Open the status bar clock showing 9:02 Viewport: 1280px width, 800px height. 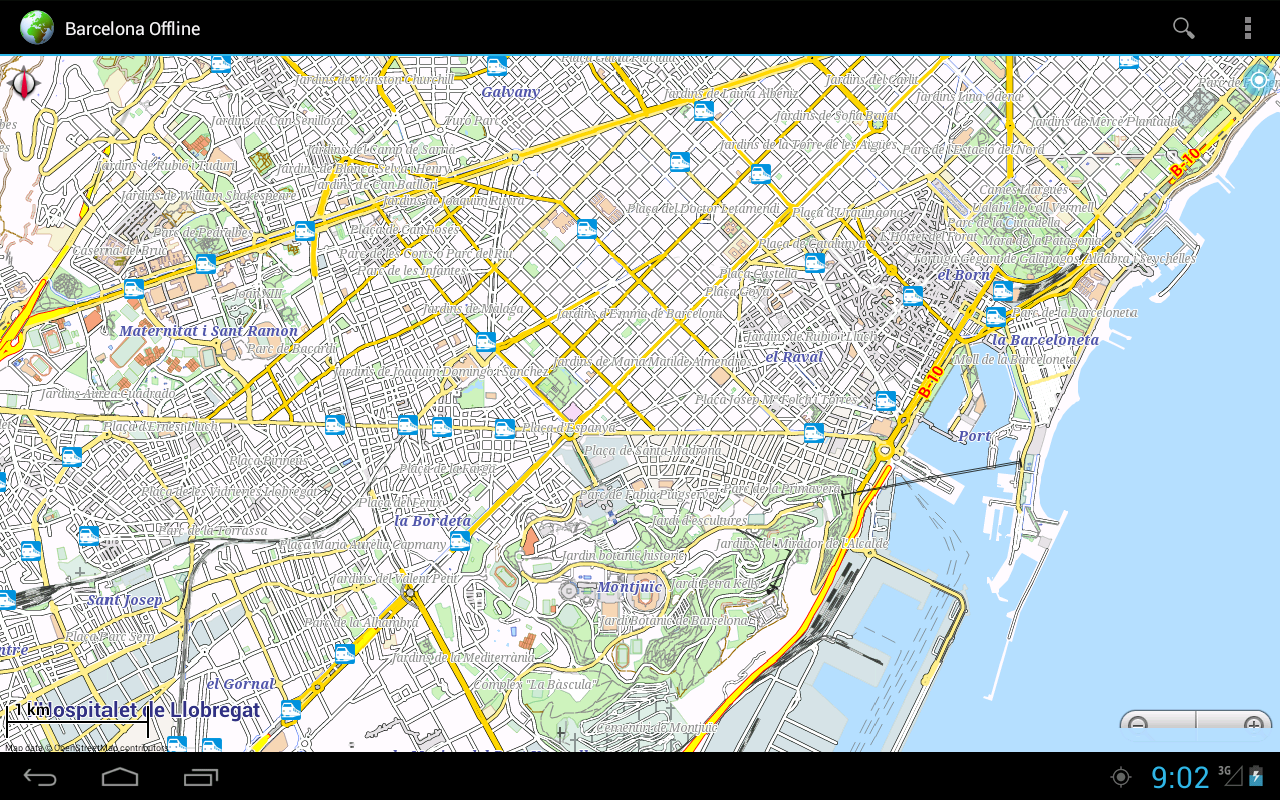1180,777
